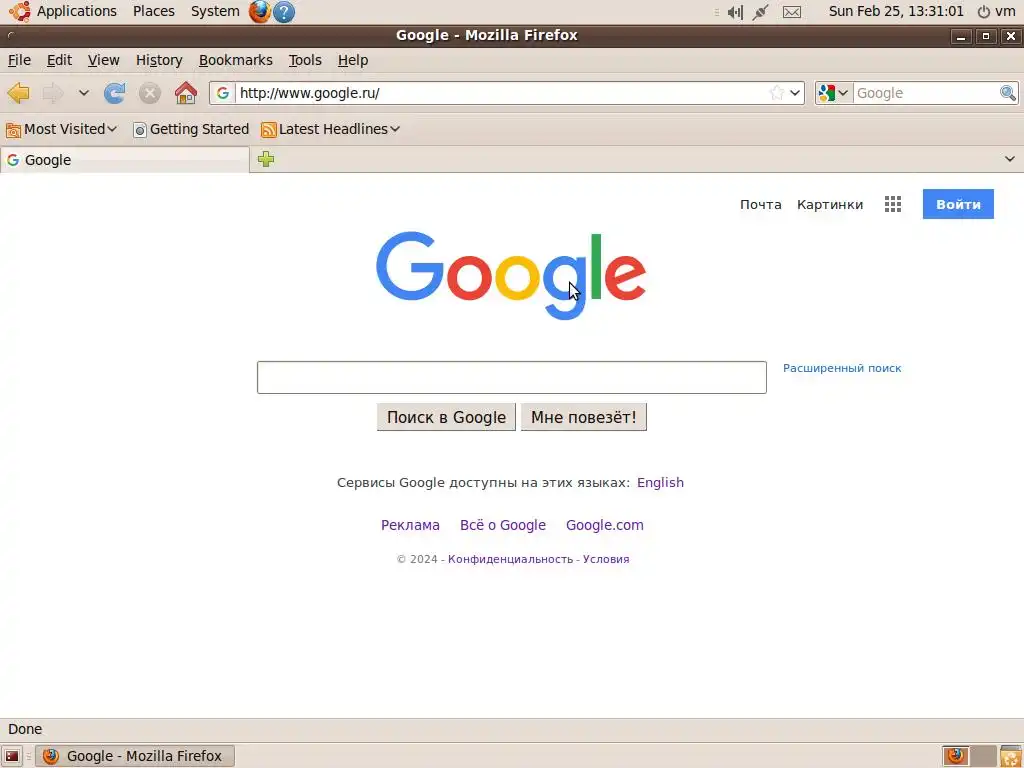The height and width of the screenshot is (768, 1024).
Task: Bookmark this page with the star icon
Action: pyautogui.click(x=776, y=93)
